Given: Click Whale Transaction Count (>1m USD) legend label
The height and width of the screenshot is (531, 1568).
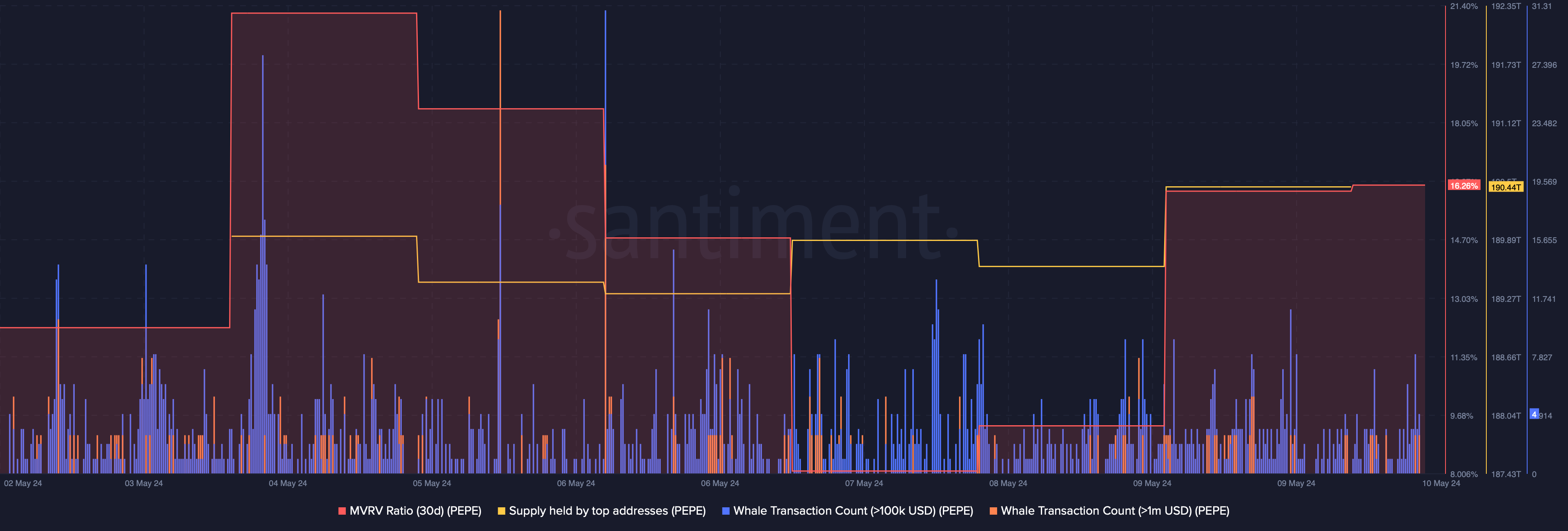Looking at the screenshot, I should [x=1114, y=511].
